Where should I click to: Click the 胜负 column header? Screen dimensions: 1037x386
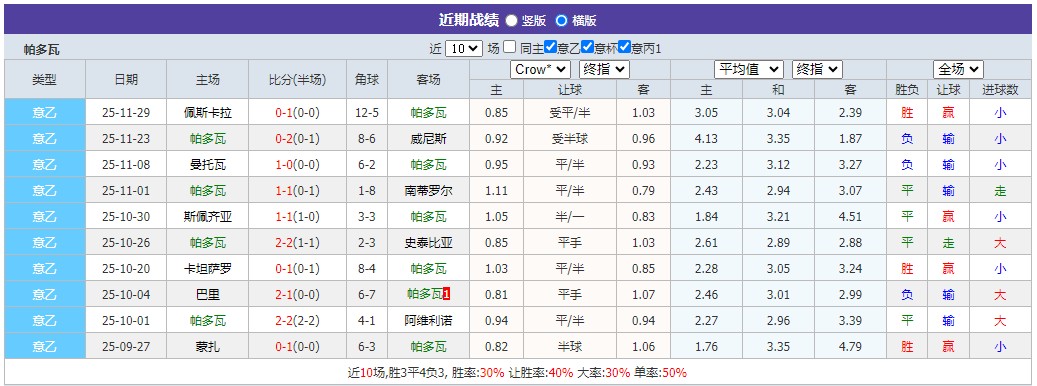[x=907, y=90]
